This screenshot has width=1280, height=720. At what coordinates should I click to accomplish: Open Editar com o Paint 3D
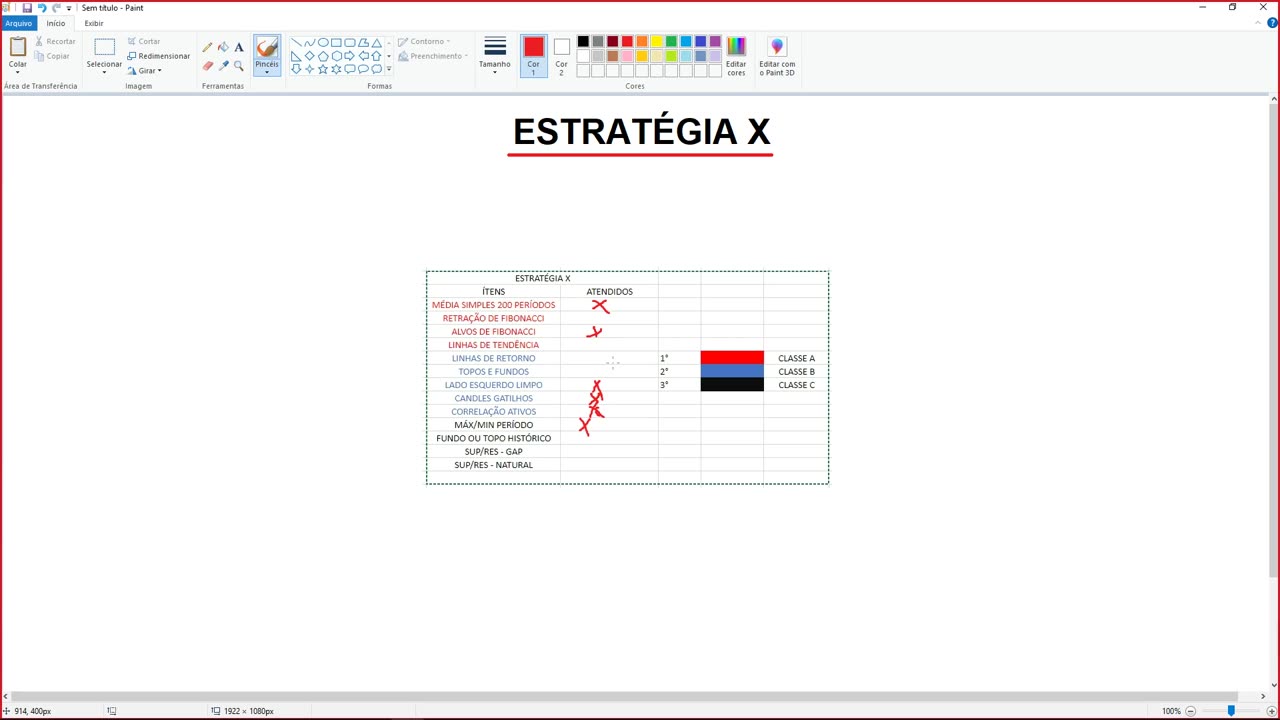point(777,57)
